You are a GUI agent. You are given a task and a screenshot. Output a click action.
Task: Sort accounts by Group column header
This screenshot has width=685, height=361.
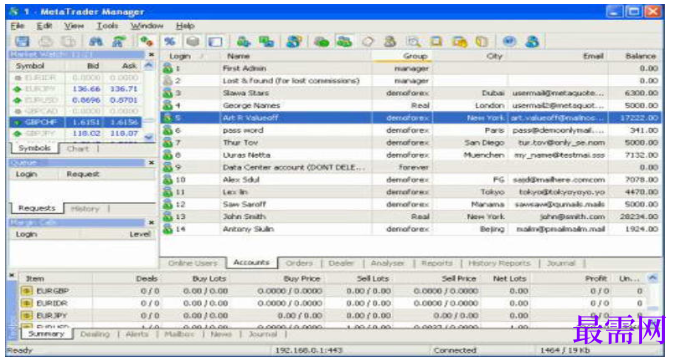click(x=402, y=56)
